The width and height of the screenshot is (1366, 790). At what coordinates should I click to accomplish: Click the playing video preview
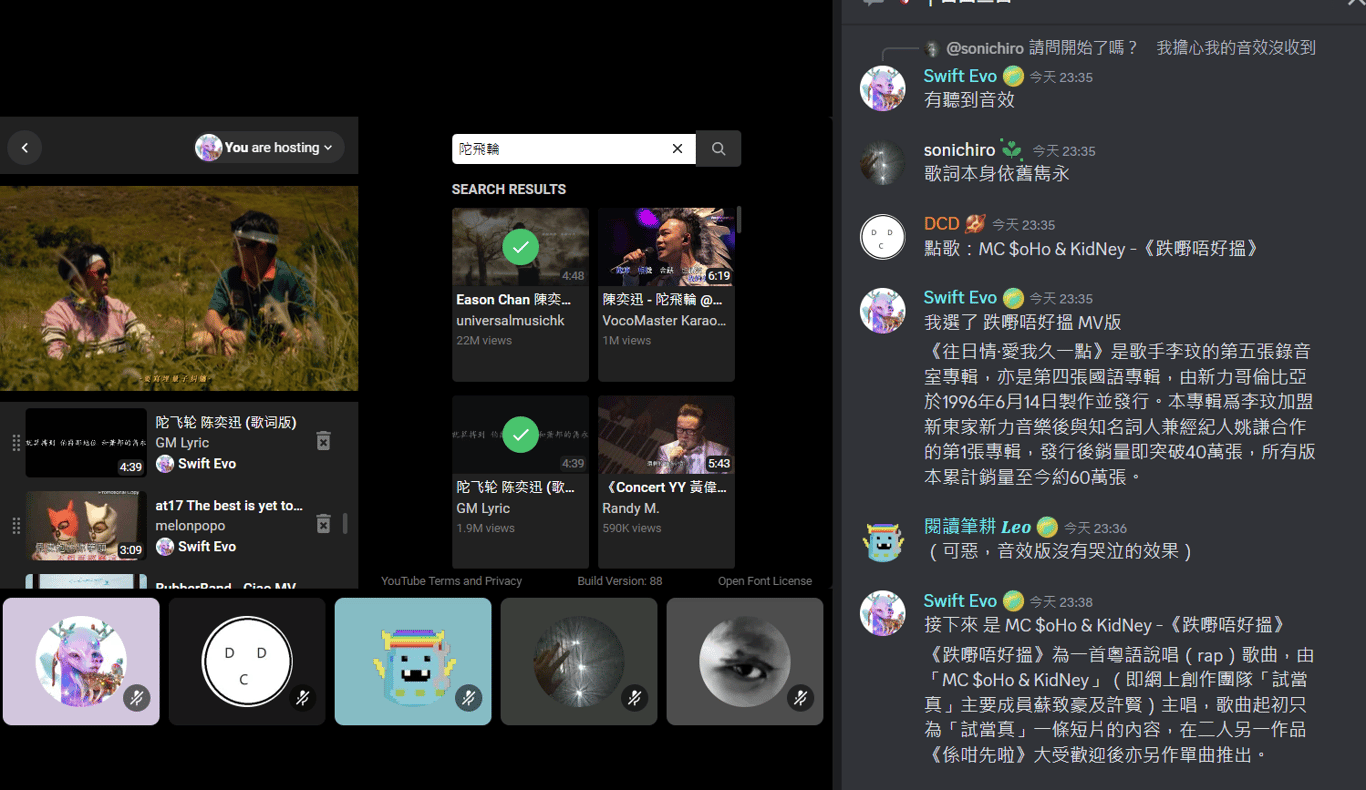click(x=179, y=288)
